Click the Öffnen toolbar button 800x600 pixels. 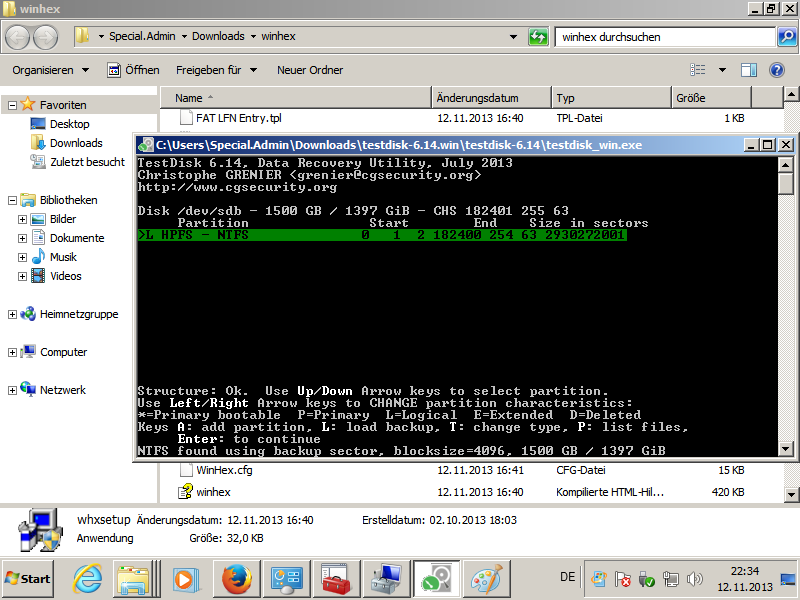[x=133, y=70]
